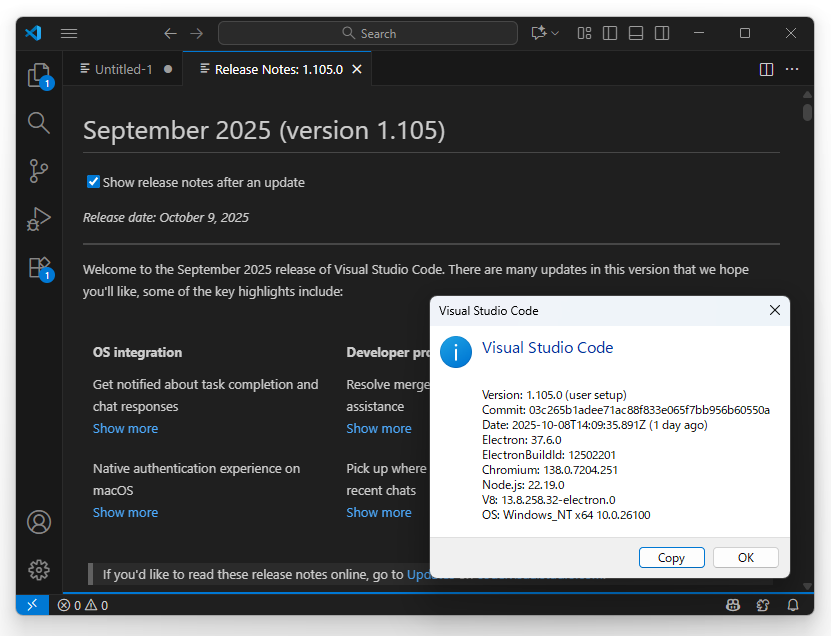The height and width of the screenshot is (636, 831).
Task: Open the Explorer view in the activity bar
Action: (x=38, y=75)
